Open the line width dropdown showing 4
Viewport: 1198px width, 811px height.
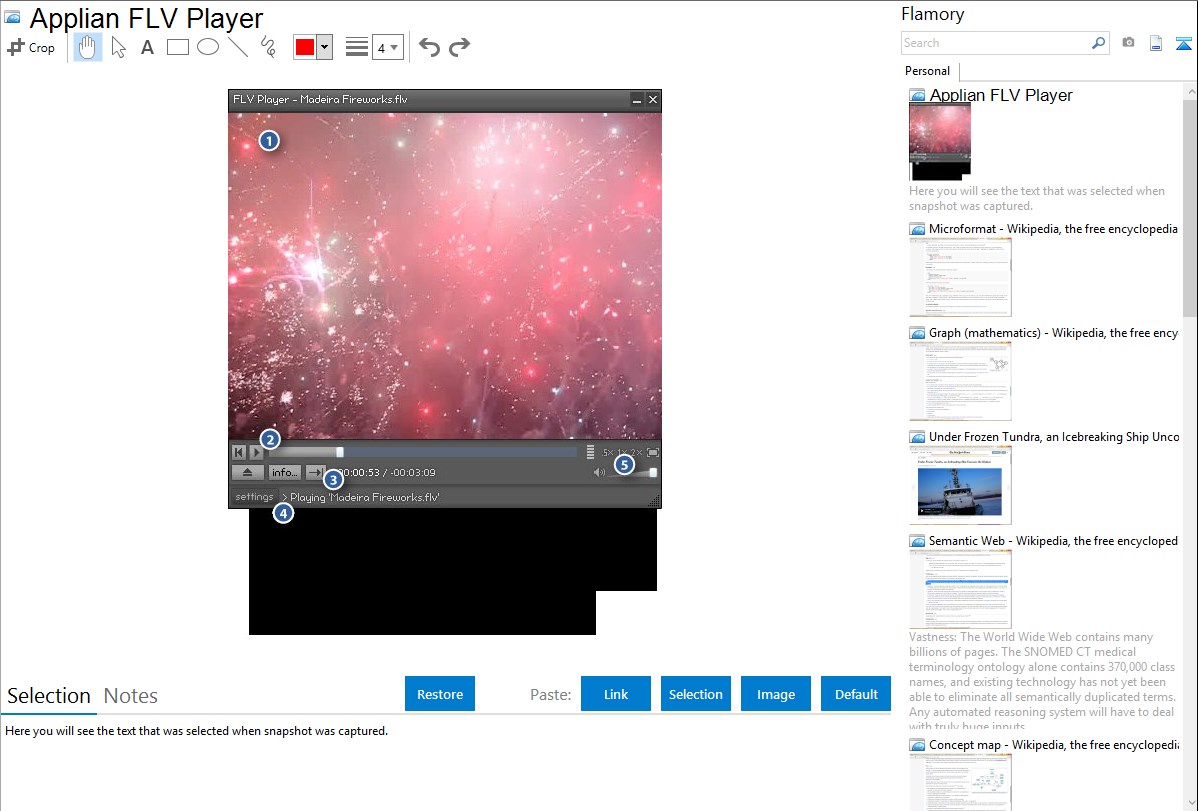387,48
